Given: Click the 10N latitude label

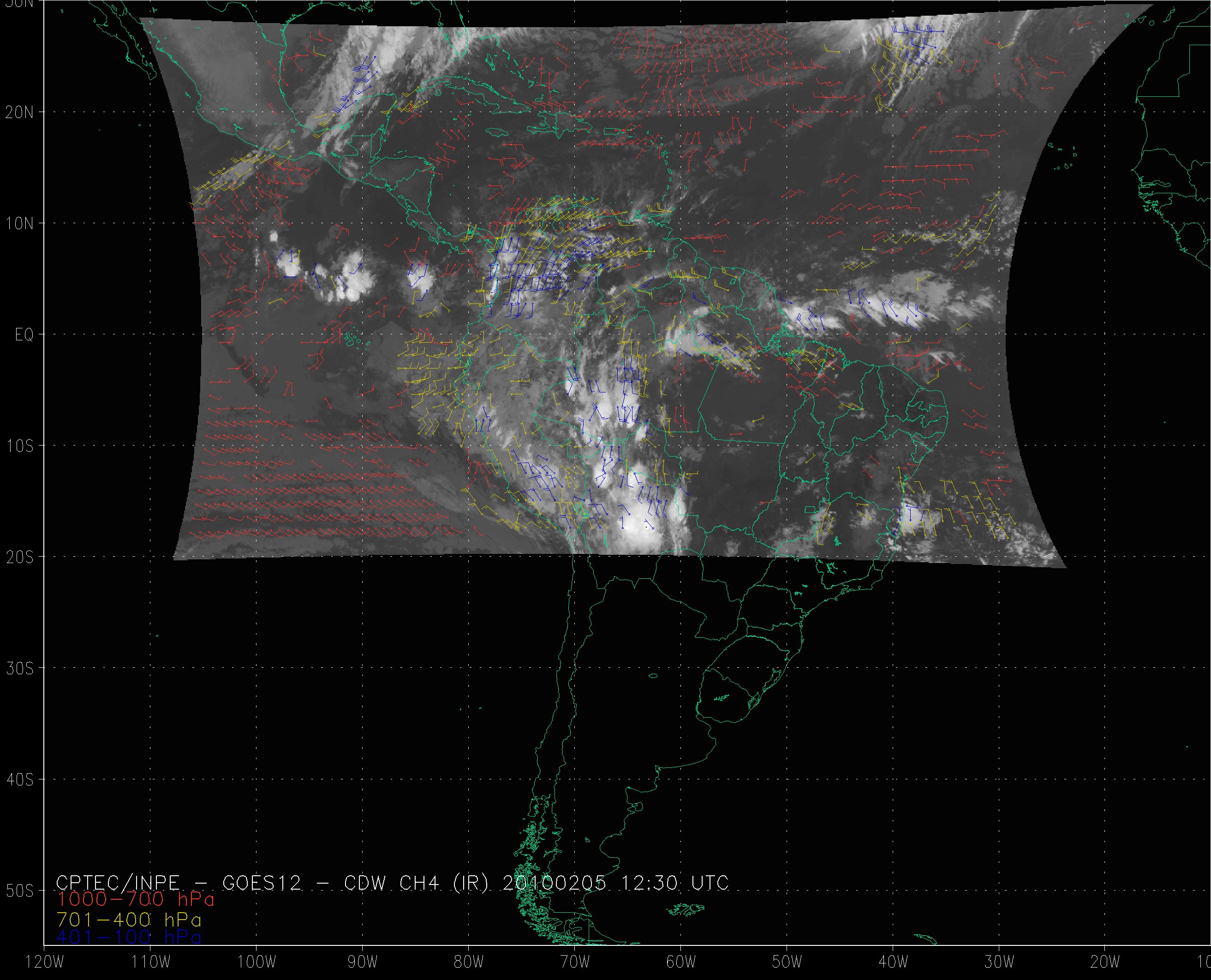Looking at the screenshot, I should [x=20, y=224].
